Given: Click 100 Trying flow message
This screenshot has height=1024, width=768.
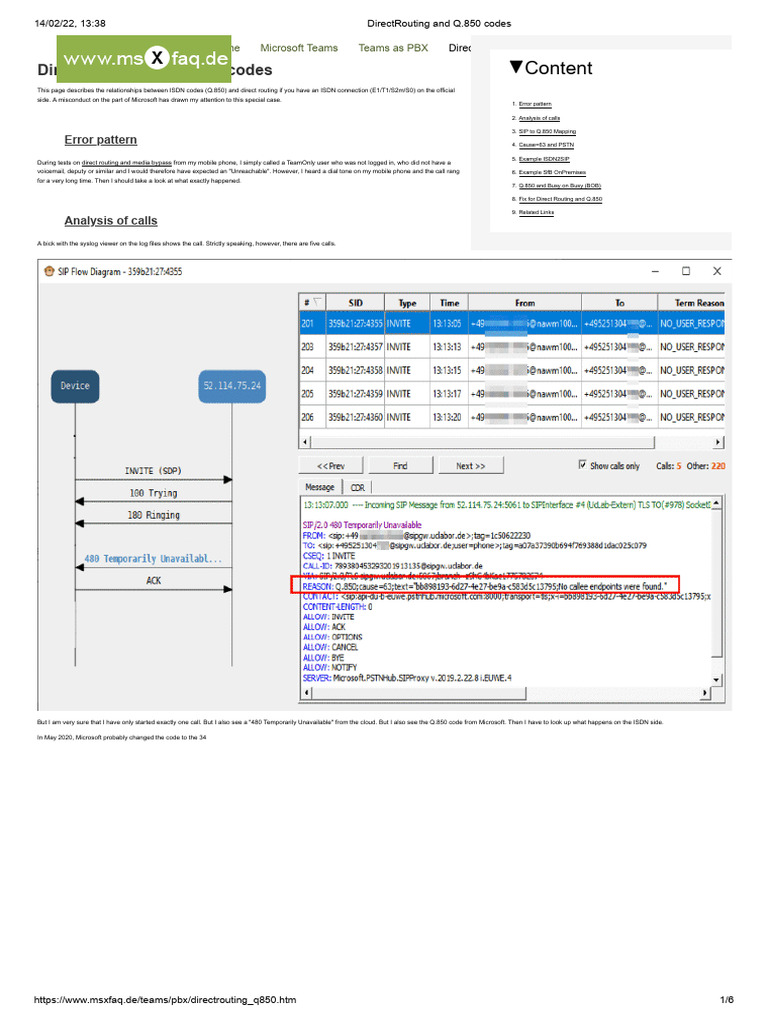Looking at the screenshot, I should point(153,493).
